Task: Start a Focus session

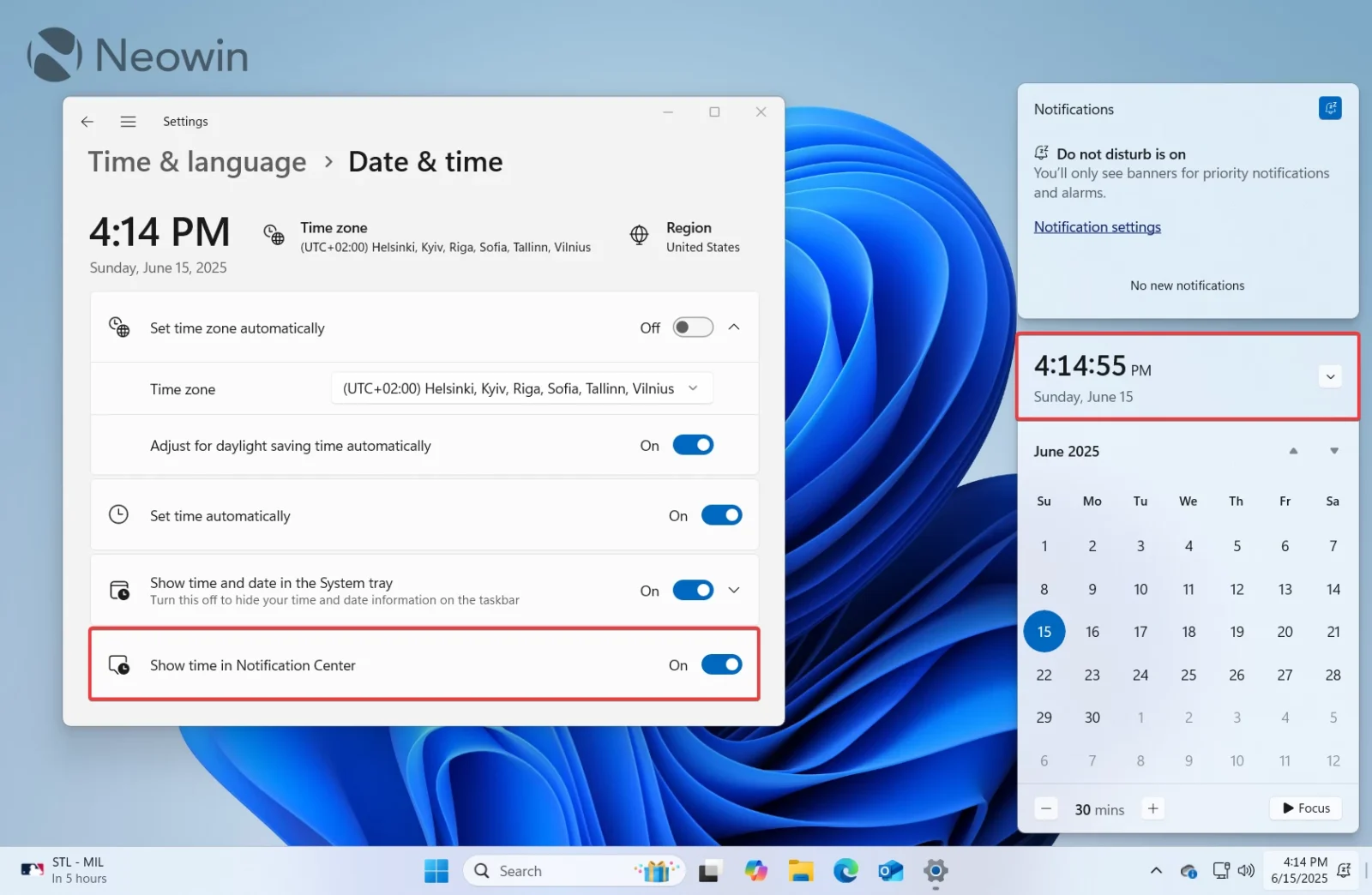Action: coord(1305,808)
